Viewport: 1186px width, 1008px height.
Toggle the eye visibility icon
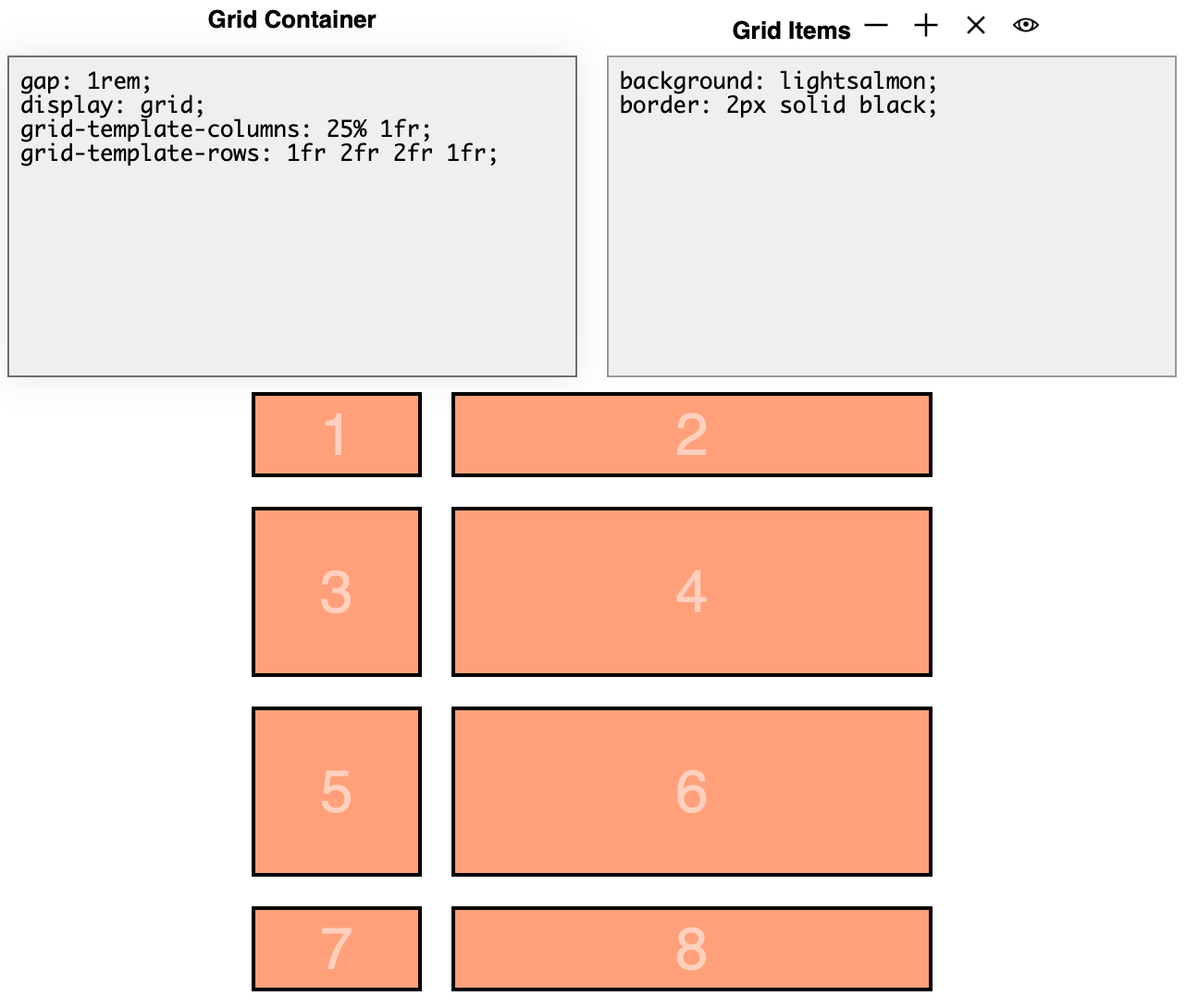pos(1026,26)
